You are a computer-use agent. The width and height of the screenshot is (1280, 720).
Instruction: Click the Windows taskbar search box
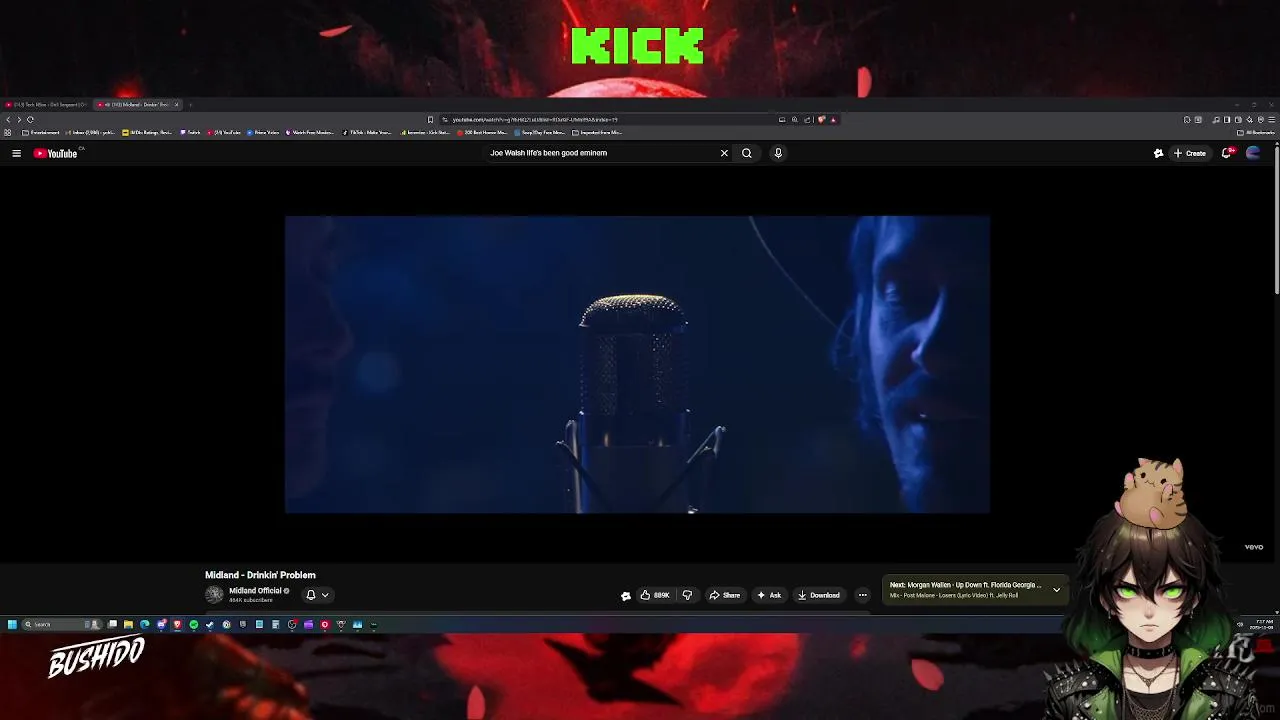pyautogui.click(x=62, y=624)
